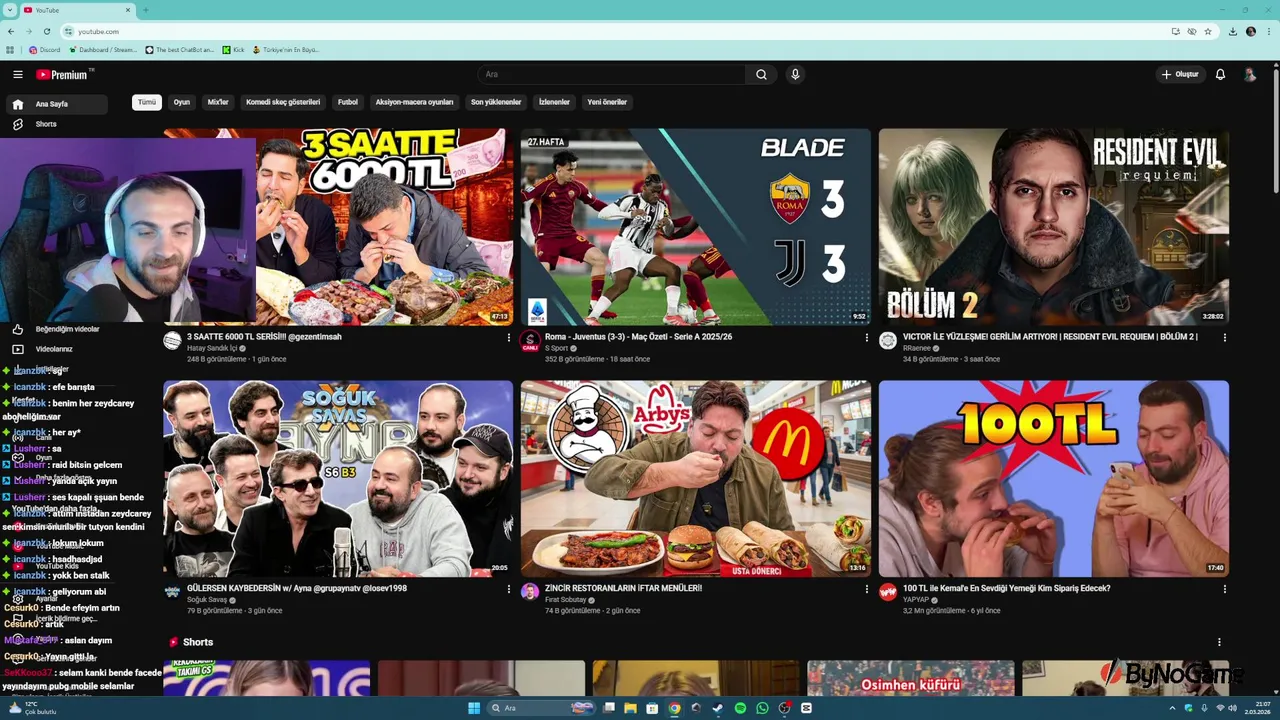Screen dimensions: 1280x720
Task: Open Roma - Juventus match highlights thumbnail
Action: pos(696,226)
